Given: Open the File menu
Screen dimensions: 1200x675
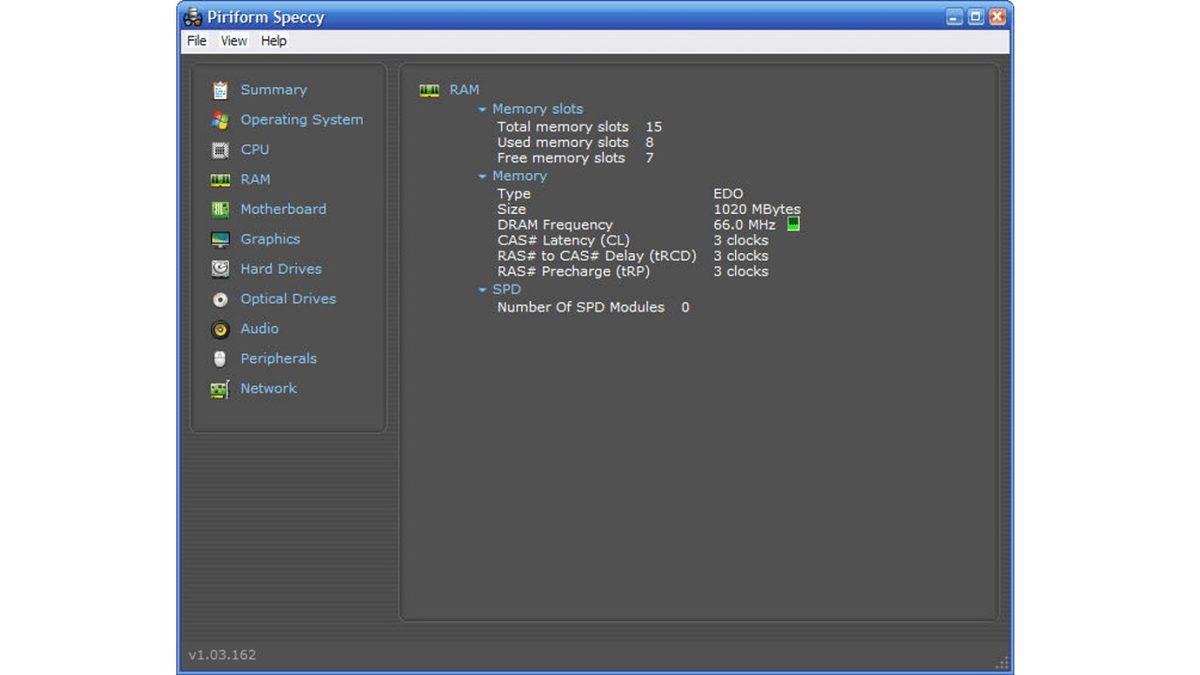Looking at the screenshot, I should (197, 41).
